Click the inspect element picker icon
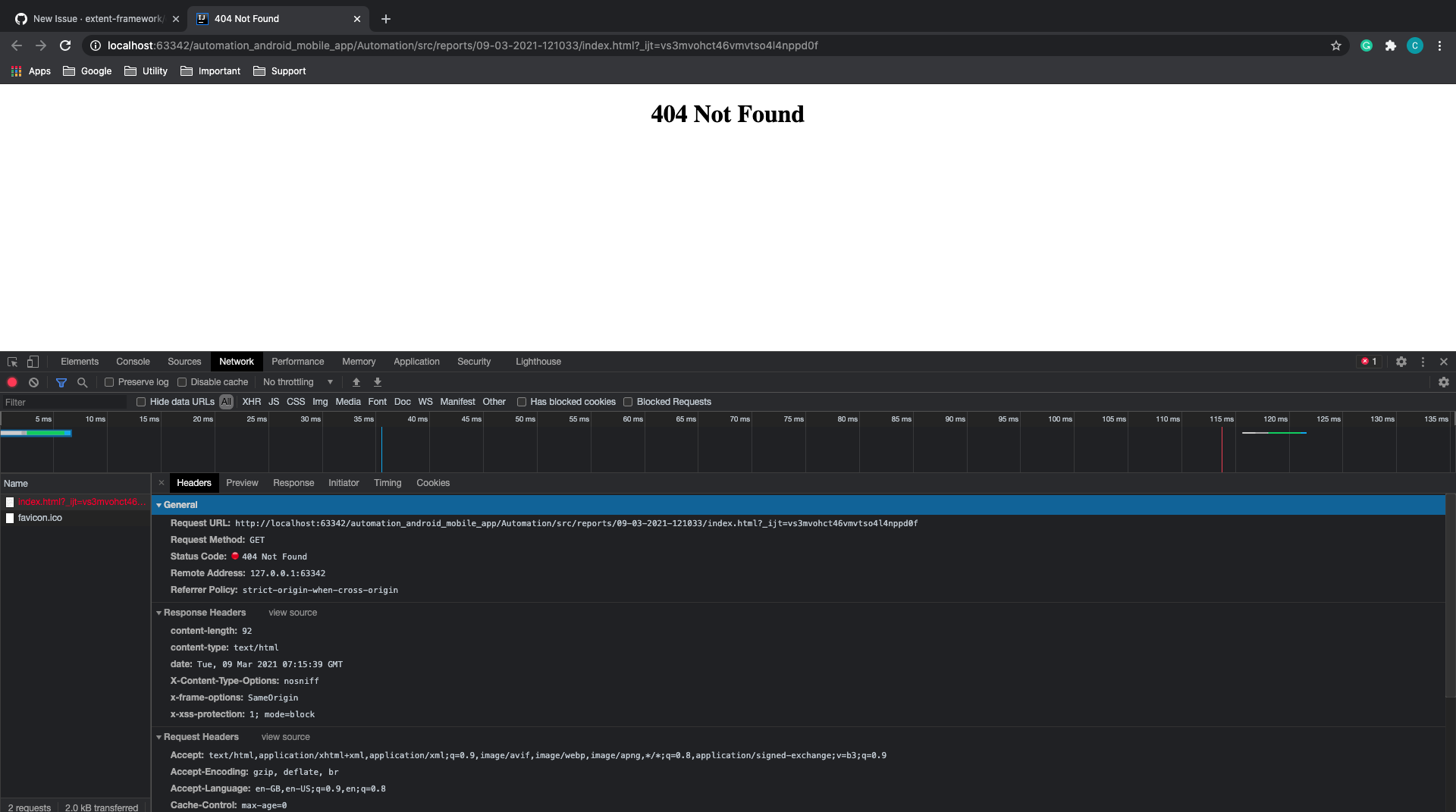Image resolution: width=1456 pixels, height=812 pixels. click(12, 362)
